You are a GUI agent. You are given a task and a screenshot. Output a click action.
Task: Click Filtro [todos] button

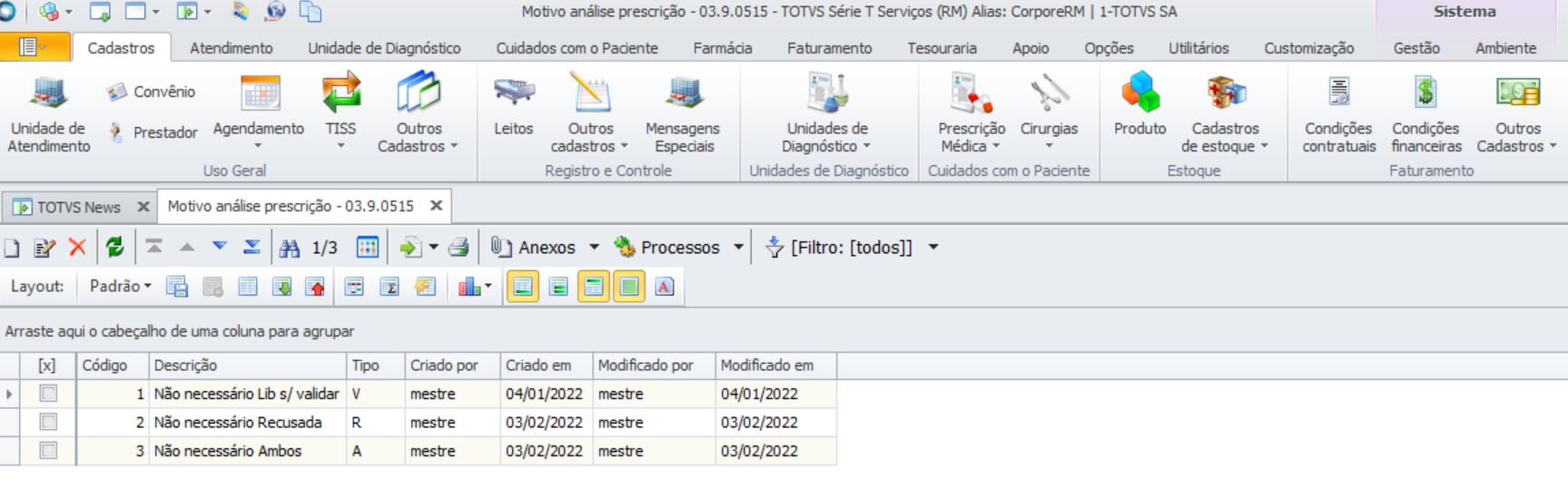point(839,247)
